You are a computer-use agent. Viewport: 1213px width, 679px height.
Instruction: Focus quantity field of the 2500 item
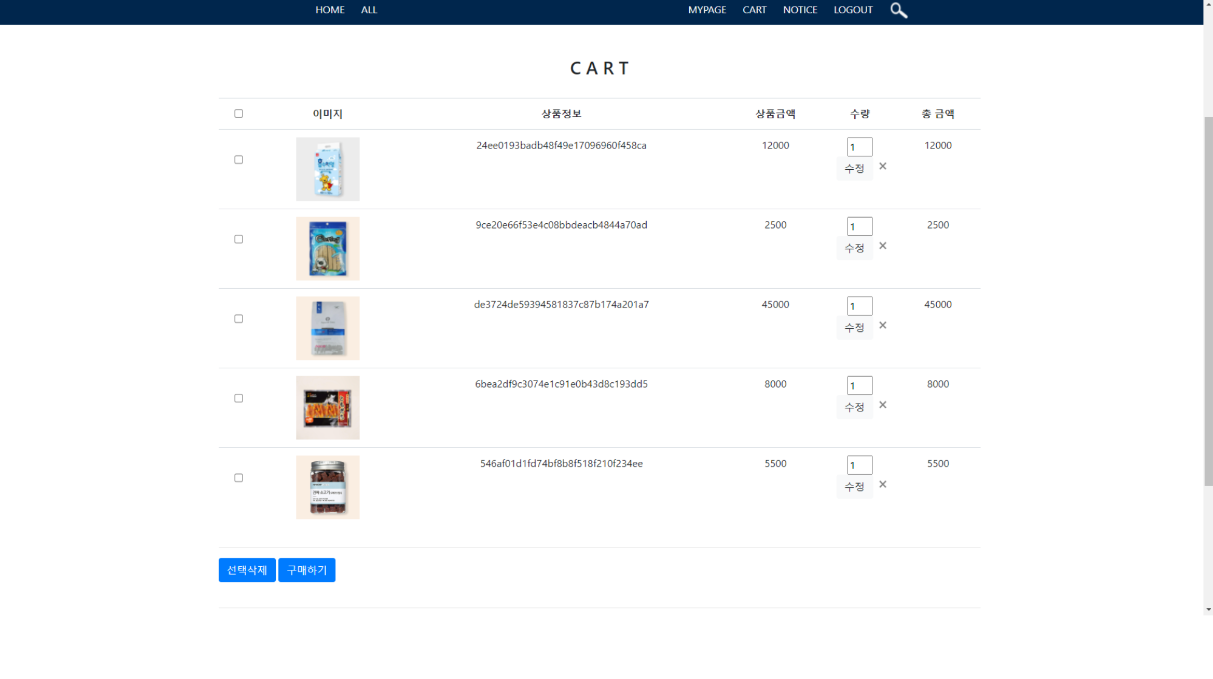point(860,226)
